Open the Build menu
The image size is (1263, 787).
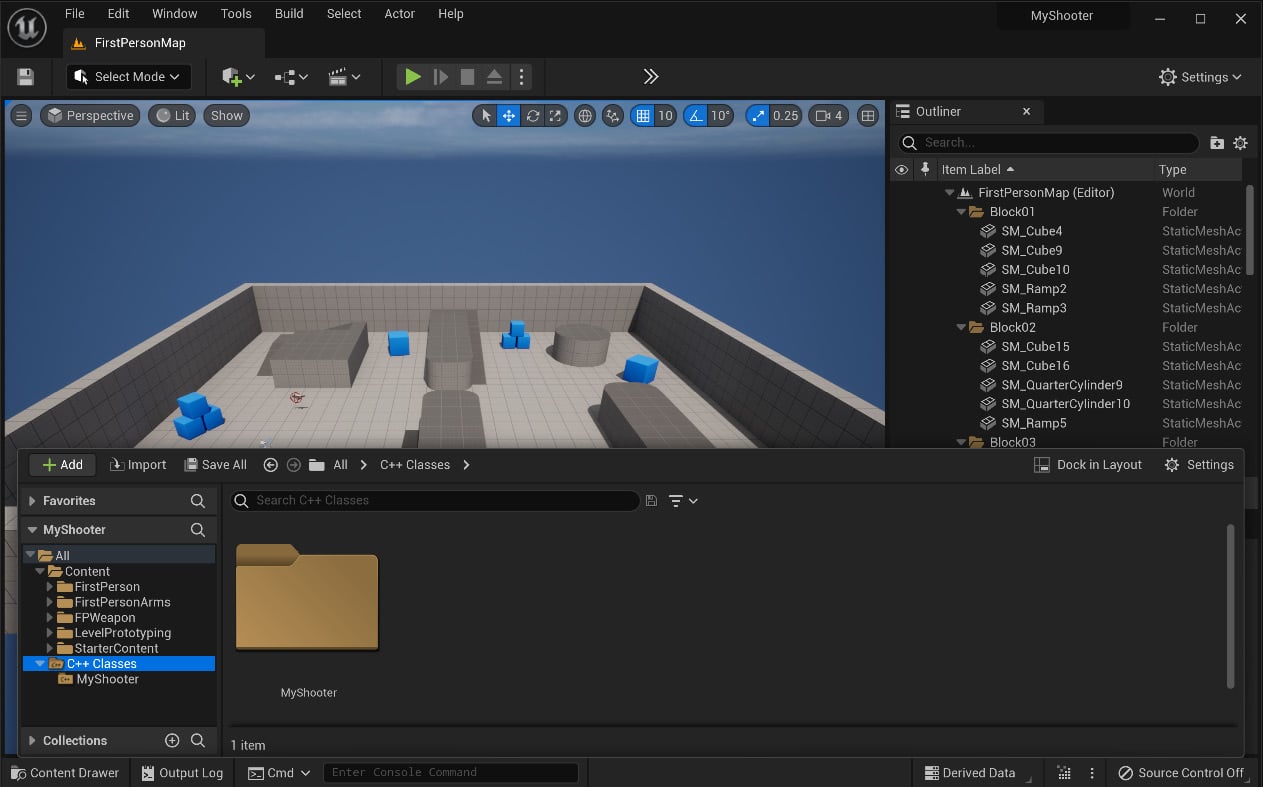pyautogui.click(x=289, y=14)
